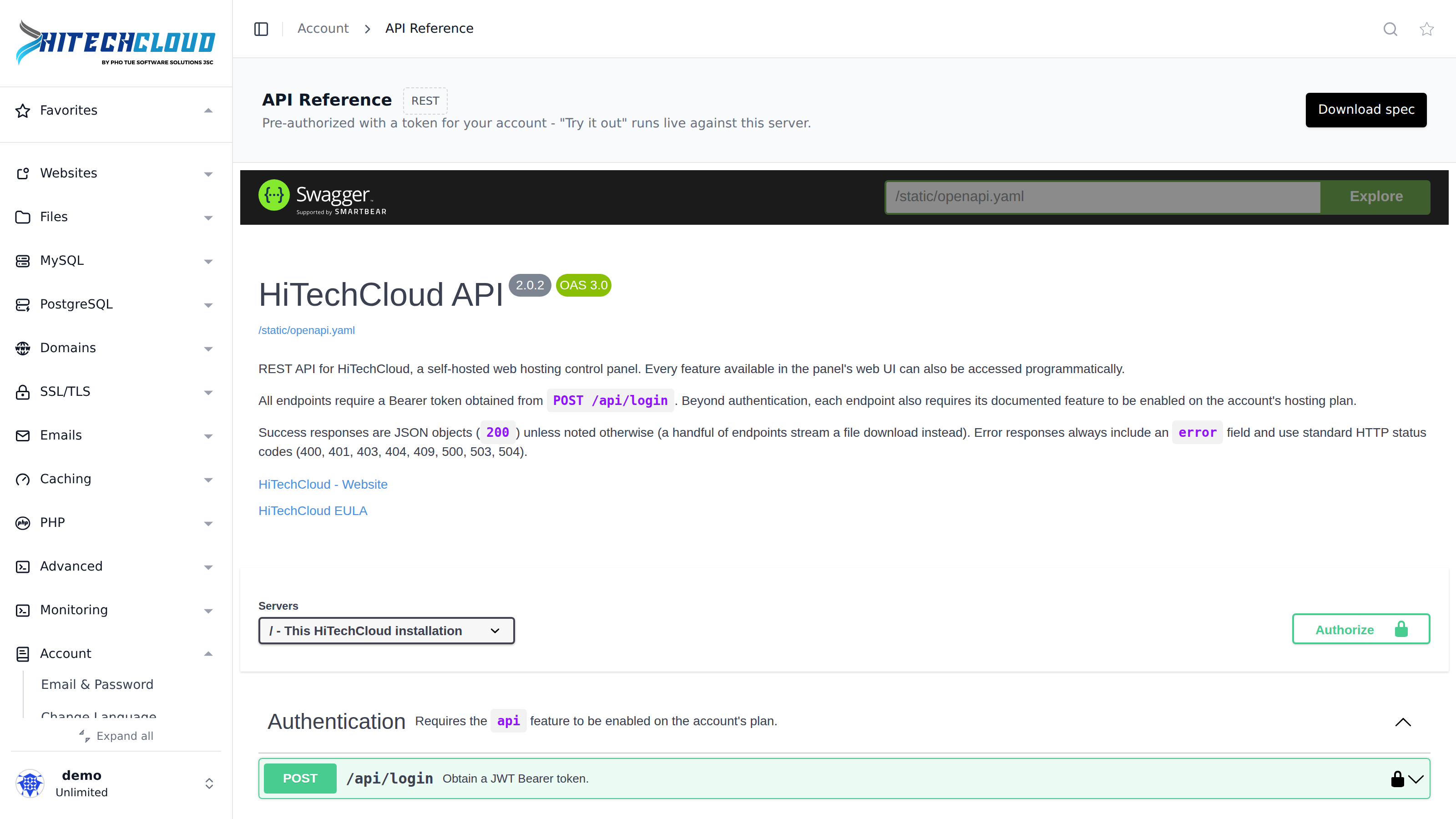Image resolution: width=1456 pixels, height=819 pixels.
Task: Click the Monitoring sidebar icon
Action: (23, 611)
